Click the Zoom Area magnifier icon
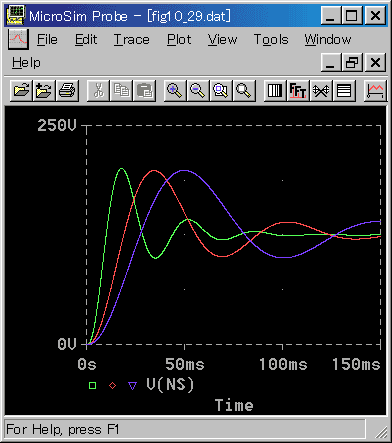The width and height of the screenshot is (392, 443). pyautogui.click(x=221, y=90)
